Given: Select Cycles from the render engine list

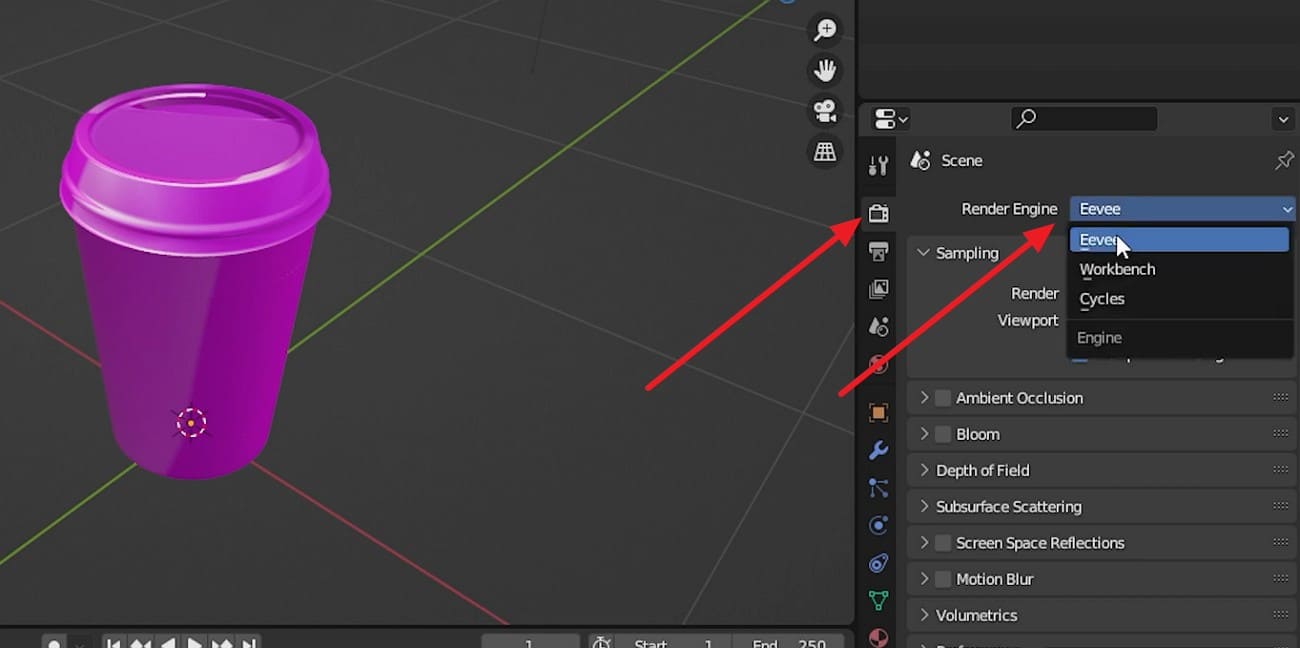Looking at the screenshot, I should pos(1101,298).
